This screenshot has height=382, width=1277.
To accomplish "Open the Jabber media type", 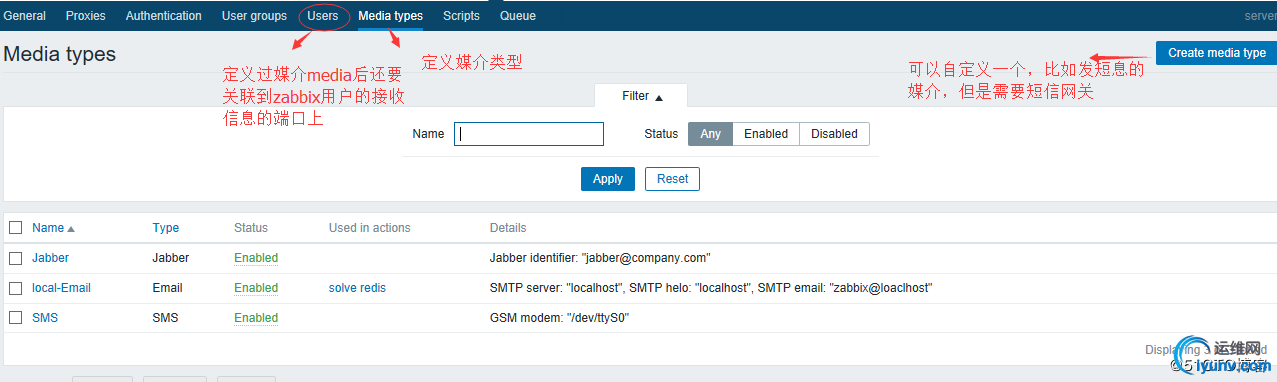I will [x=50, y=258].
